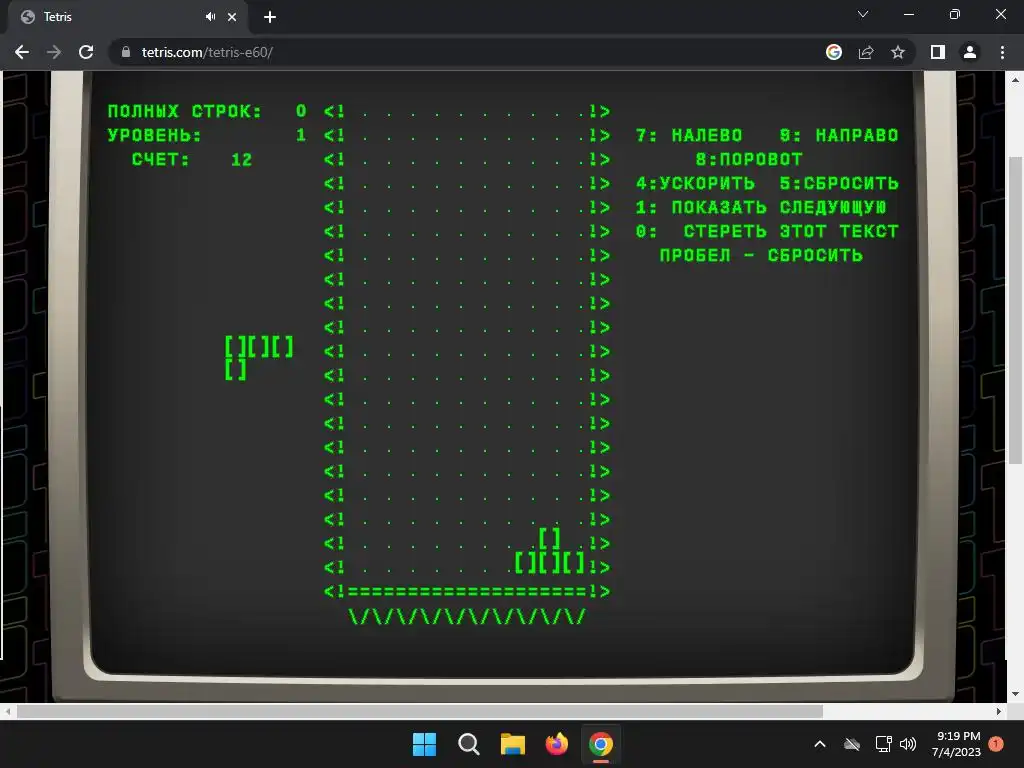Image resolution: width=1024 pixels, height=768 pixels.
Task: Click the score value 12
Action: [242, 159]
